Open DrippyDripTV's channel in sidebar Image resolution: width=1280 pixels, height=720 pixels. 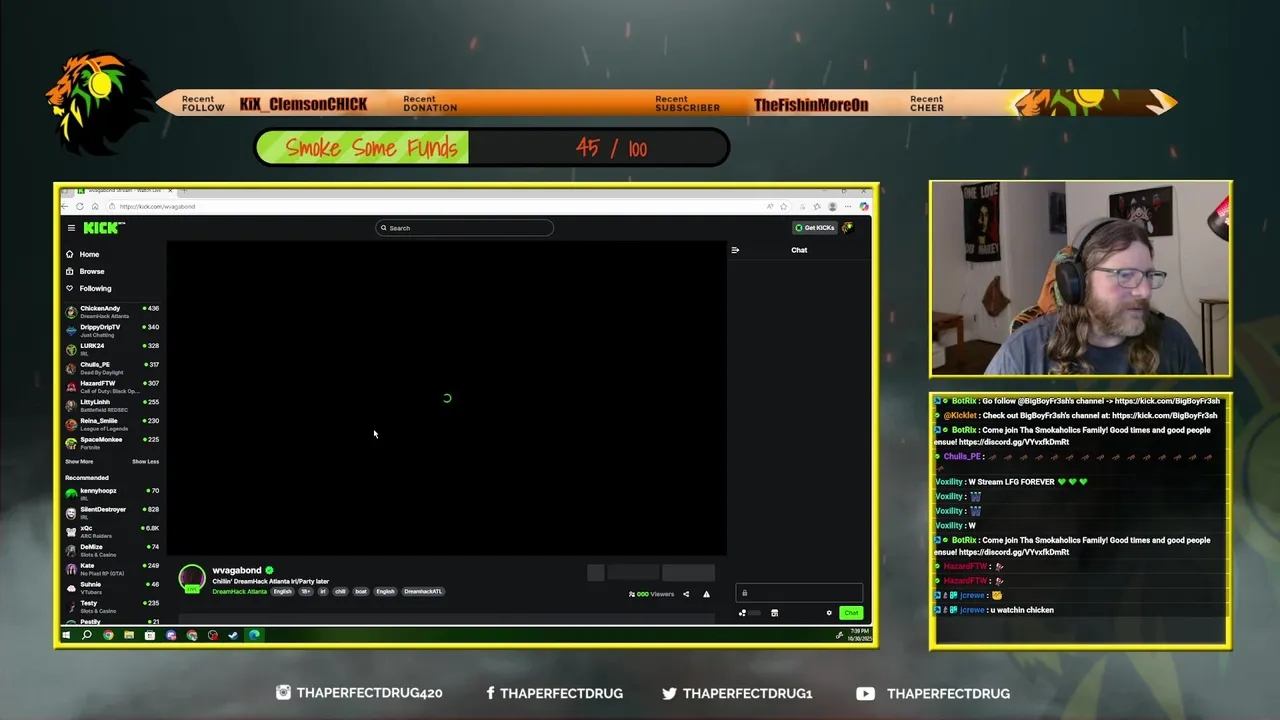click(112, 330)
